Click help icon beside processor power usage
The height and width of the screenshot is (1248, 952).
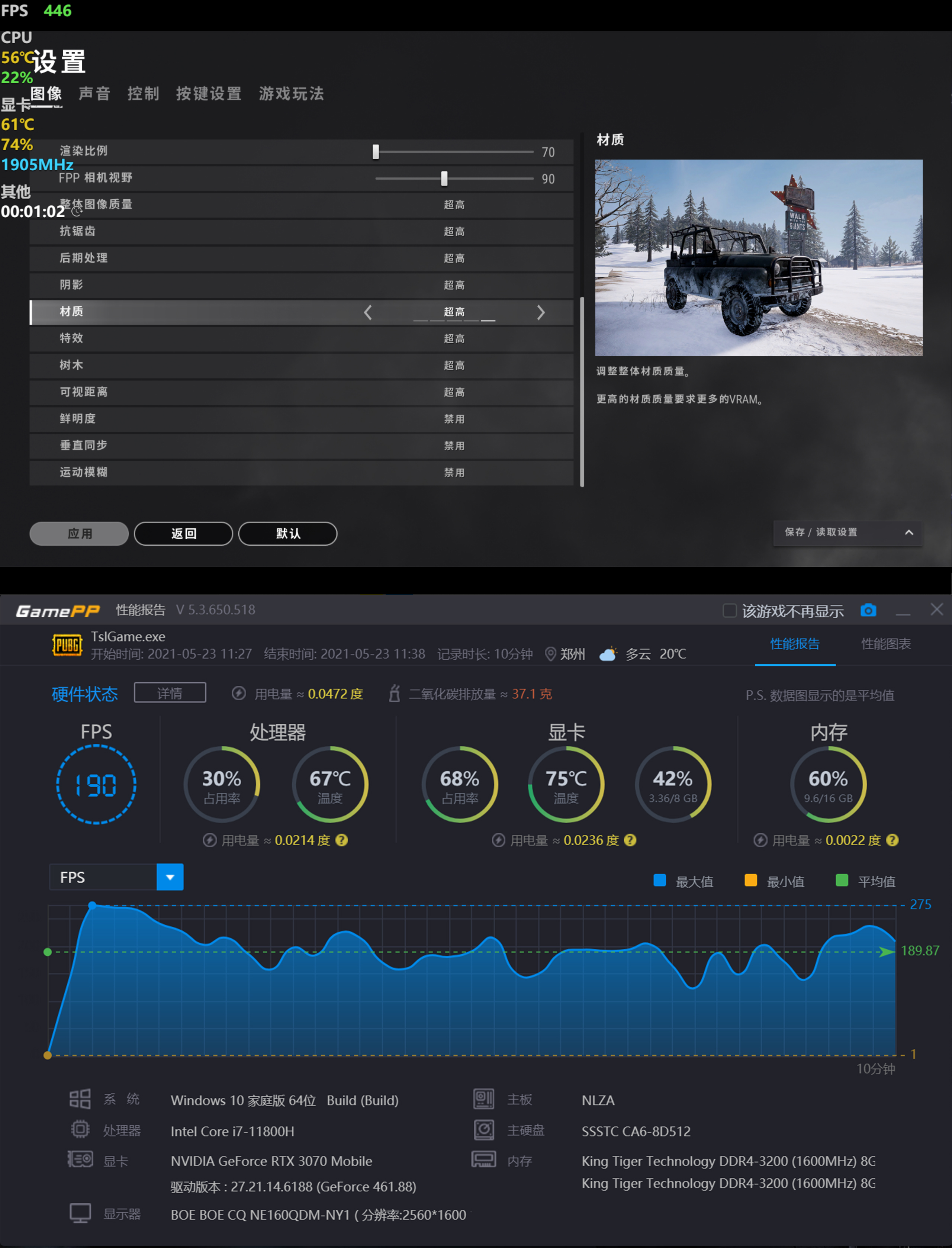[341, 840]
